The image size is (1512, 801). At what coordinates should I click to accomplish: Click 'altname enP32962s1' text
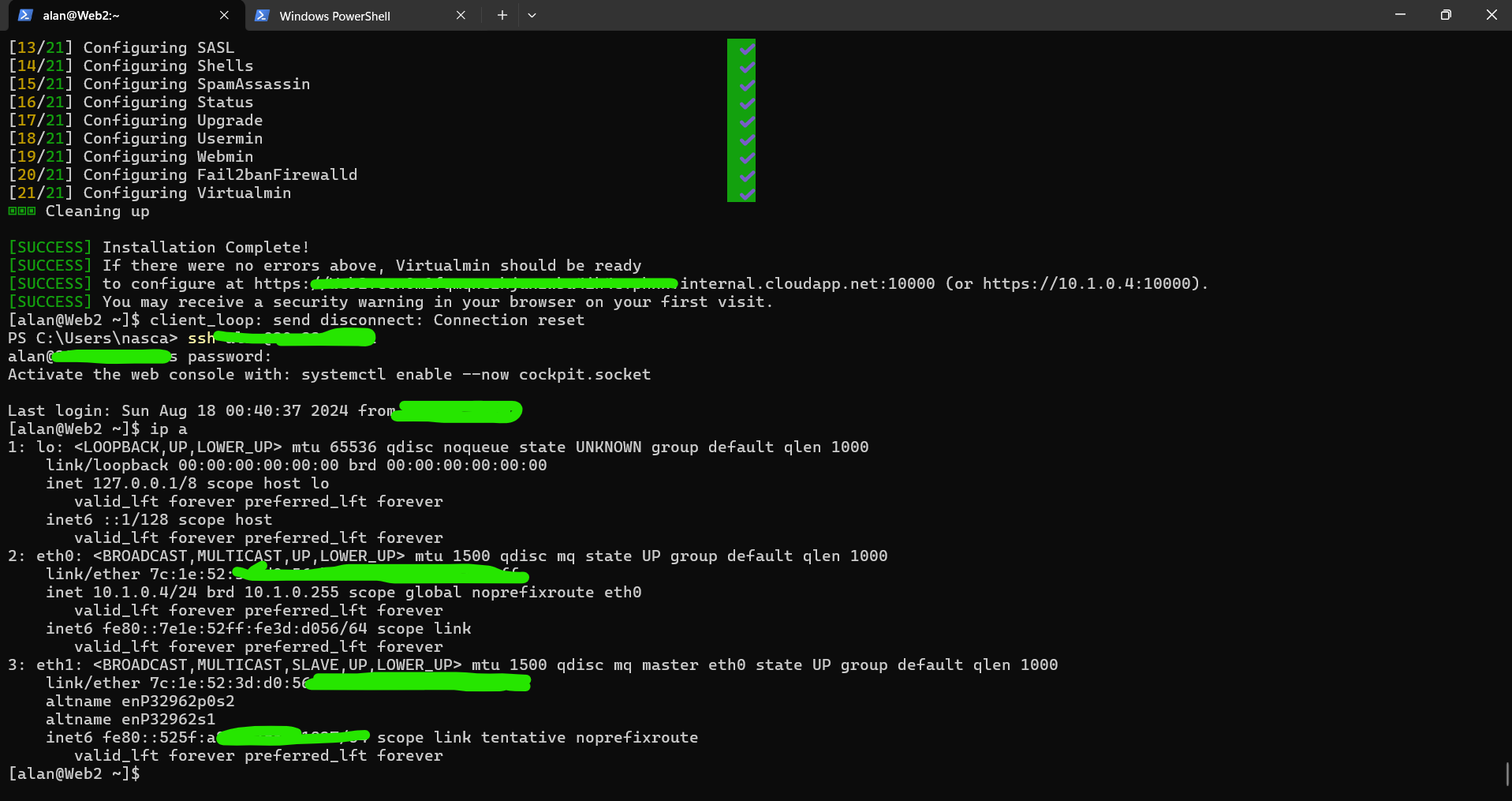131,720
